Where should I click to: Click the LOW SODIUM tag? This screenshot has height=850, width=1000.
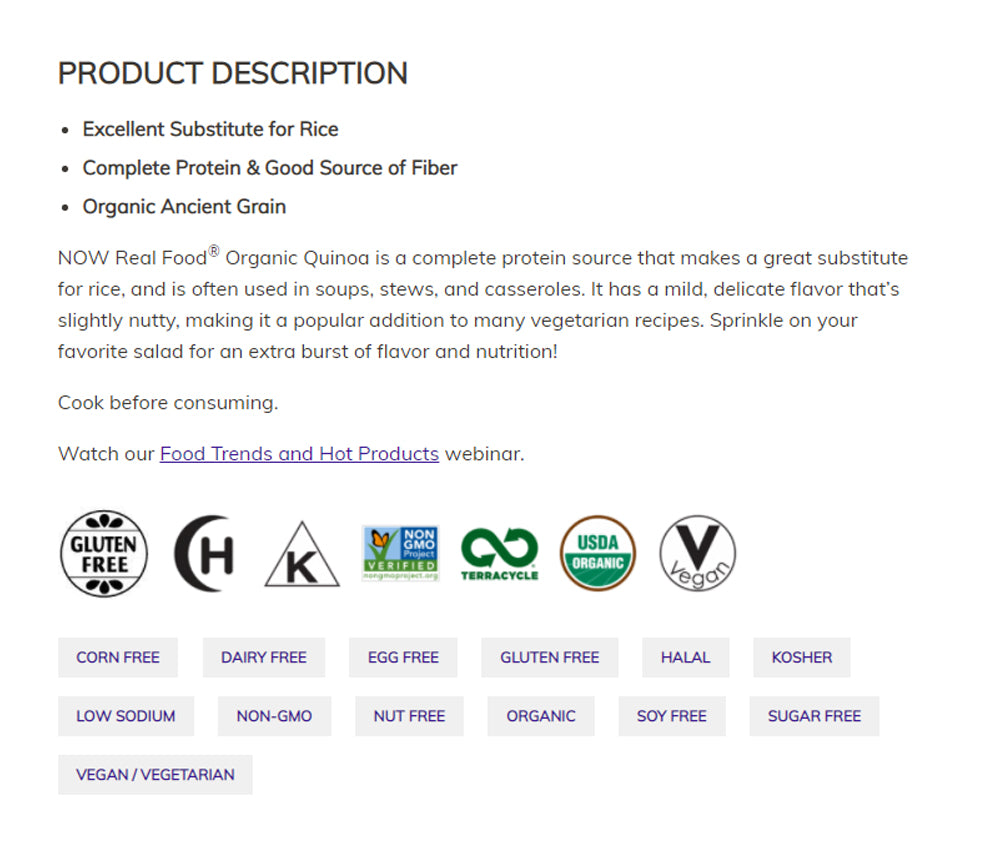(126, 716)
